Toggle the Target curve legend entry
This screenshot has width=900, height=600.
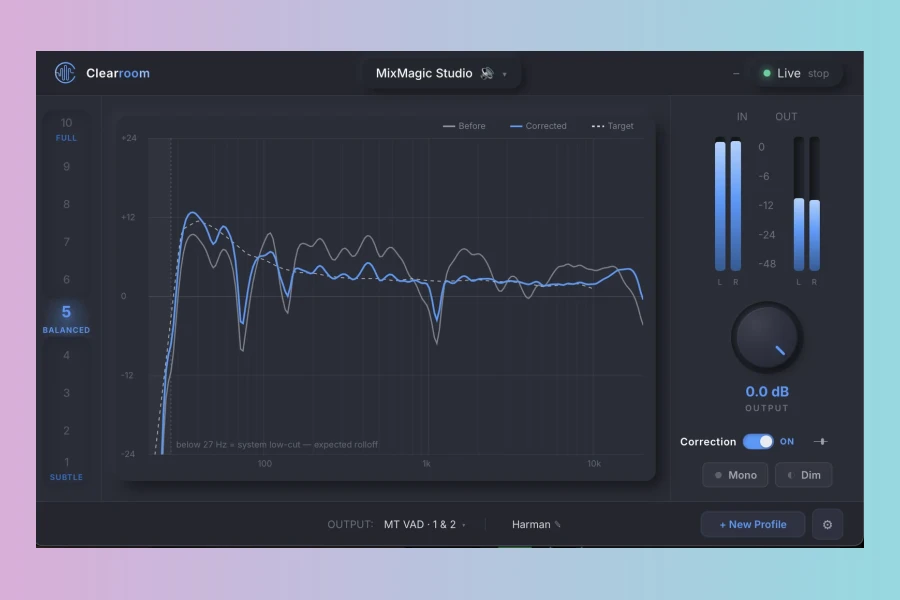(612, 126)
